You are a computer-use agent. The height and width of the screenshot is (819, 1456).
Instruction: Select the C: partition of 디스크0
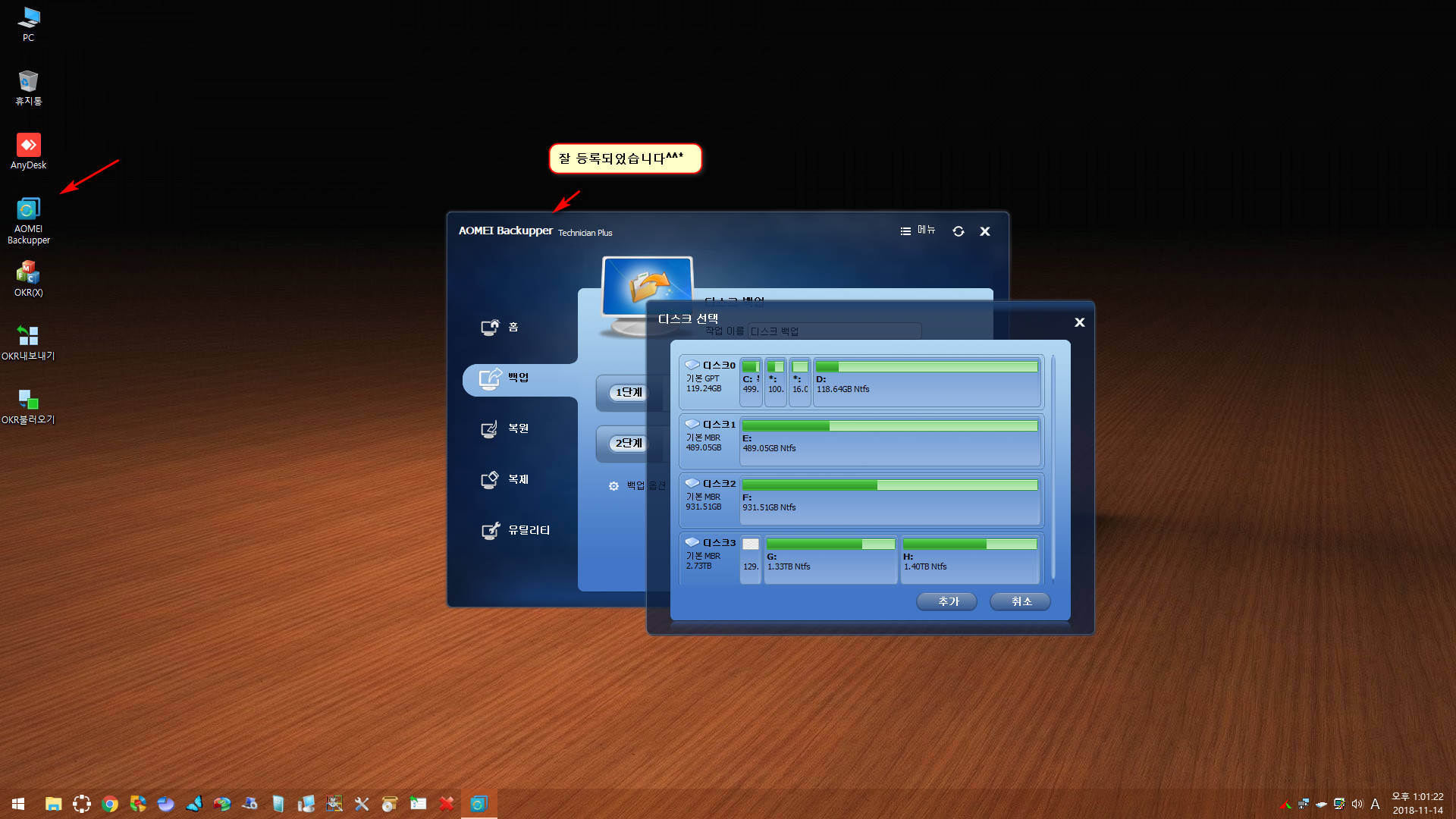[x=751, y=382]
